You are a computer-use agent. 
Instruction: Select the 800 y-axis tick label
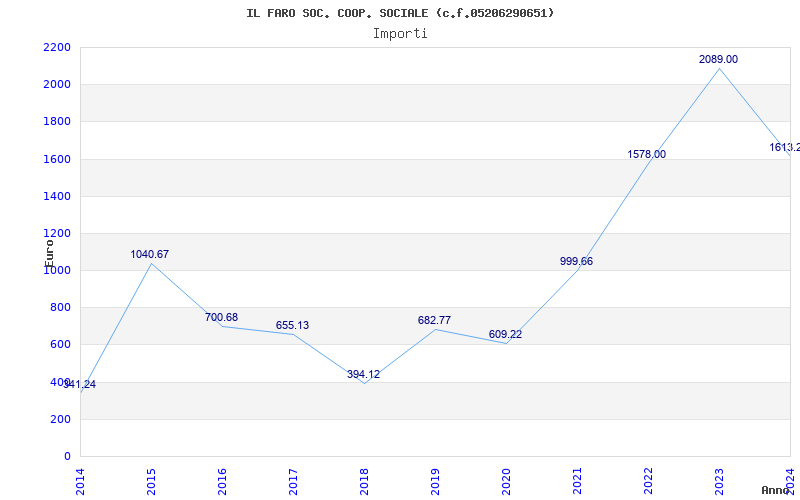[60, 308]
